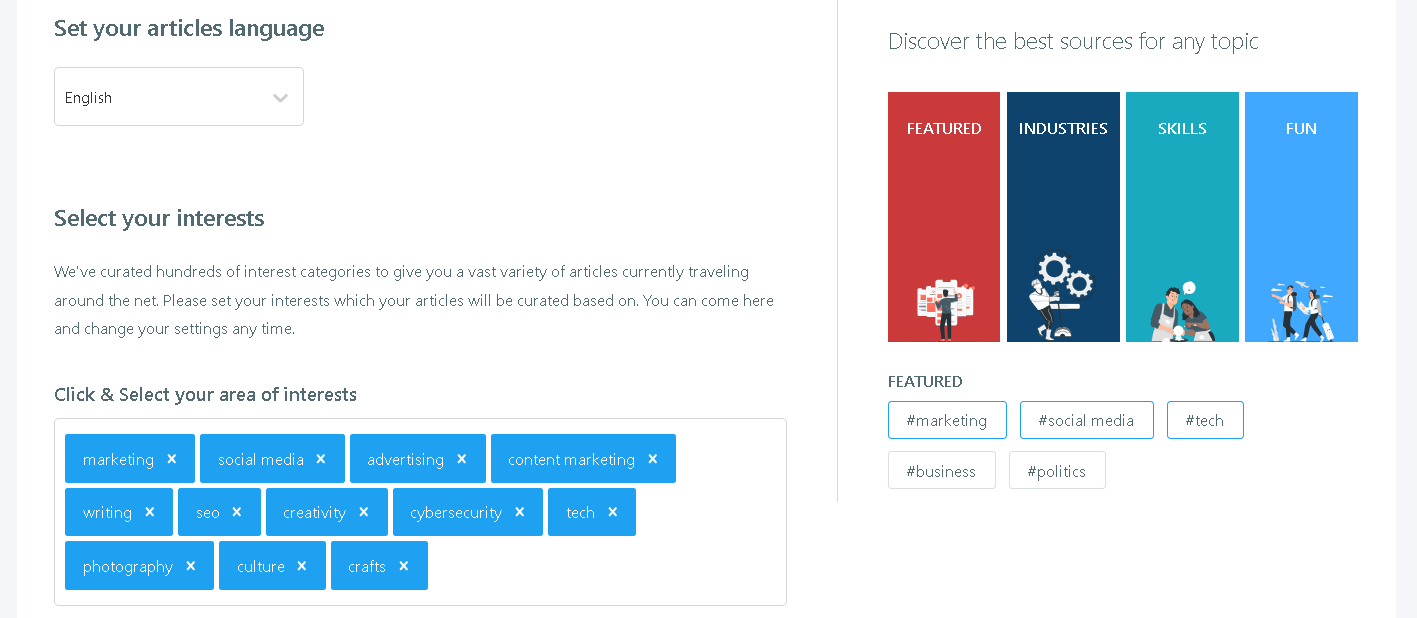Image resolution: width=1417 pixels, height=618 pixels.
Task: Remove the seo interest tag
Action: (x=239, y=511)
